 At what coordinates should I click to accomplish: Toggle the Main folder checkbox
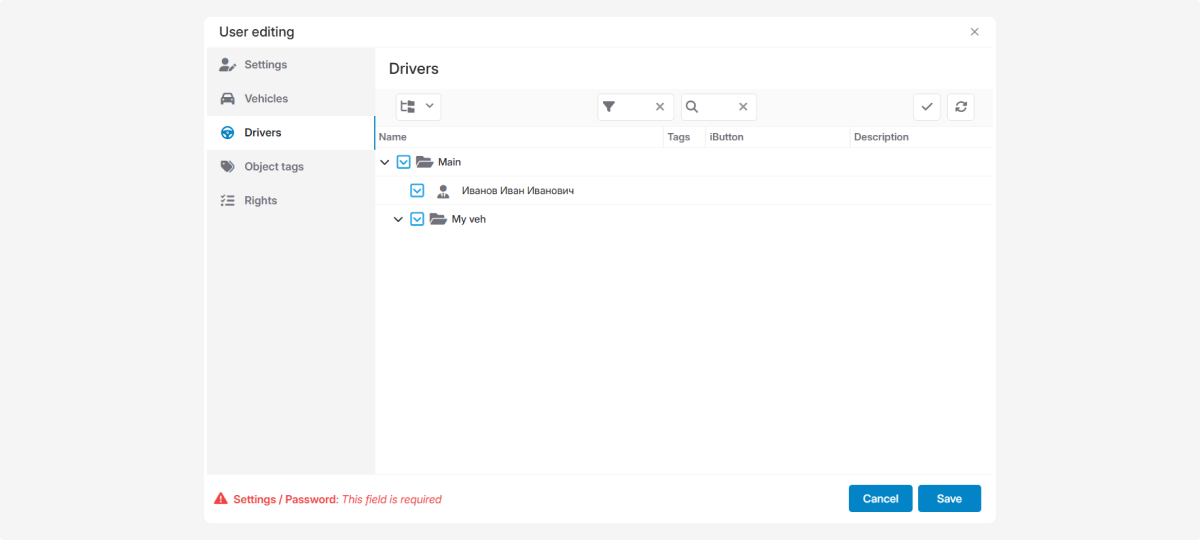pos(404,162)
